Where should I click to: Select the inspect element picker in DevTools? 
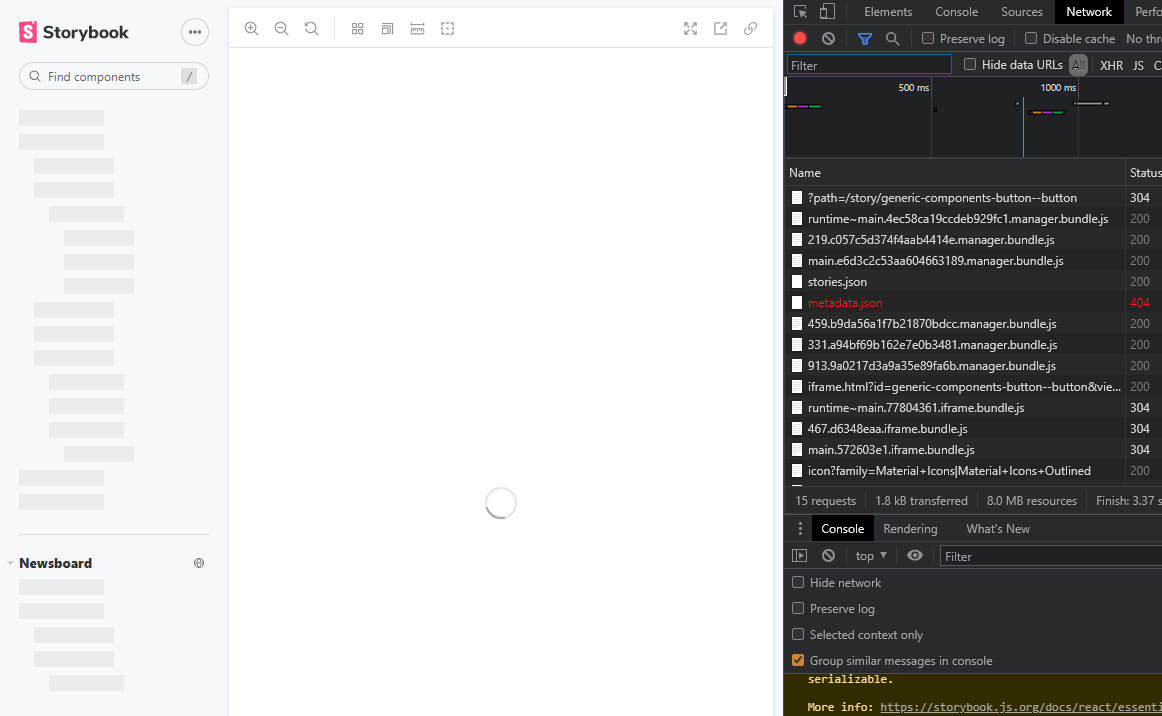point(799,11)
